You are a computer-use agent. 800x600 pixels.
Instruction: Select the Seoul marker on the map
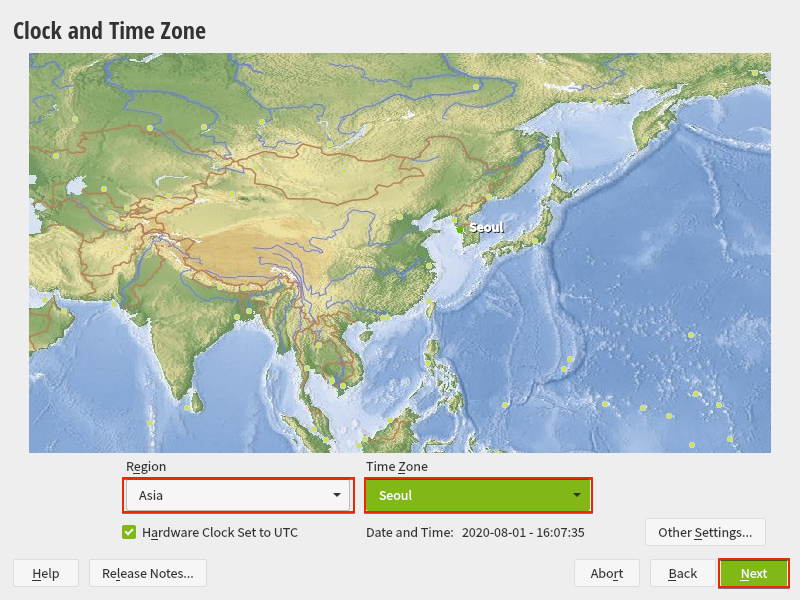click(x=460, y=230)
